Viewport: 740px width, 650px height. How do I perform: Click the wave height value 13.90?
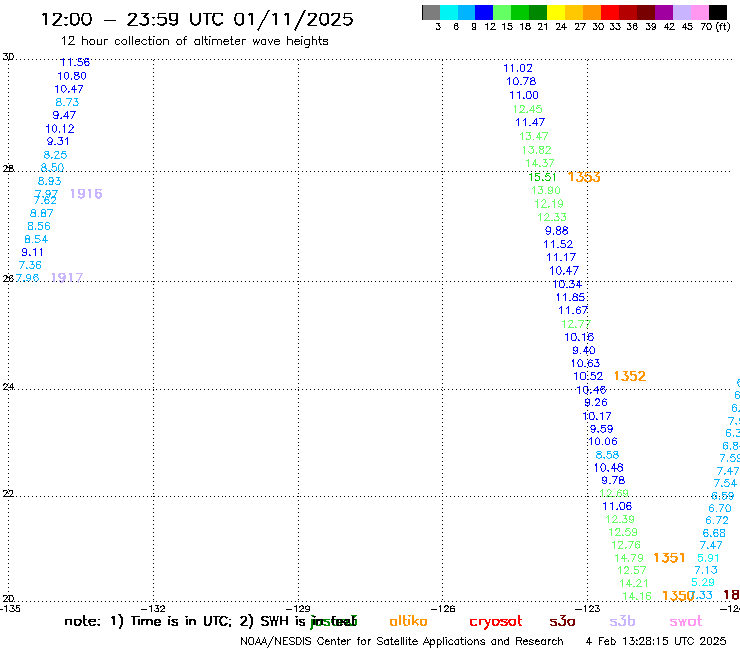[x=546, y=191]
